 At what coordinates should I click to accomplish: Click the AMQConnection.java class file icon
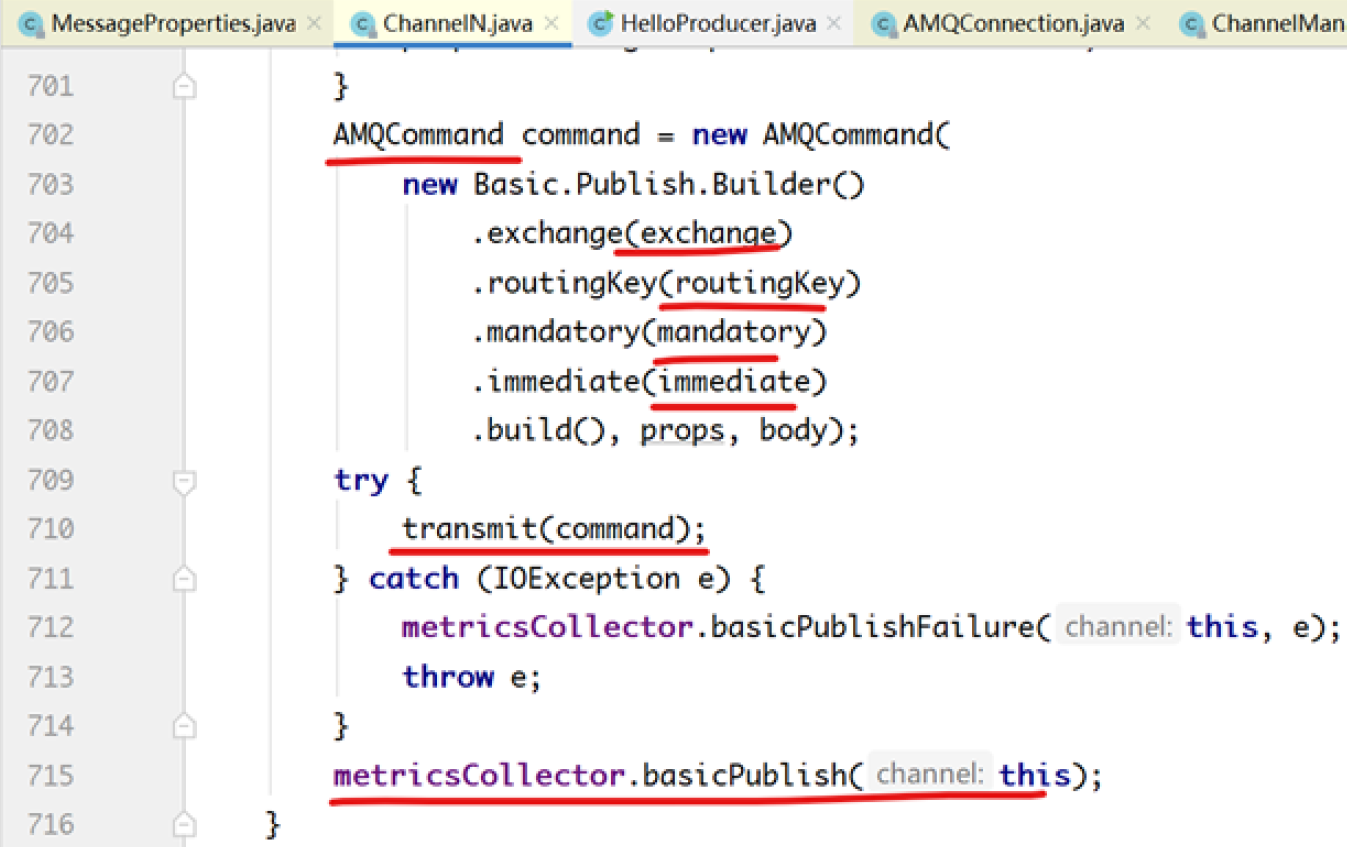click(883, 23)
